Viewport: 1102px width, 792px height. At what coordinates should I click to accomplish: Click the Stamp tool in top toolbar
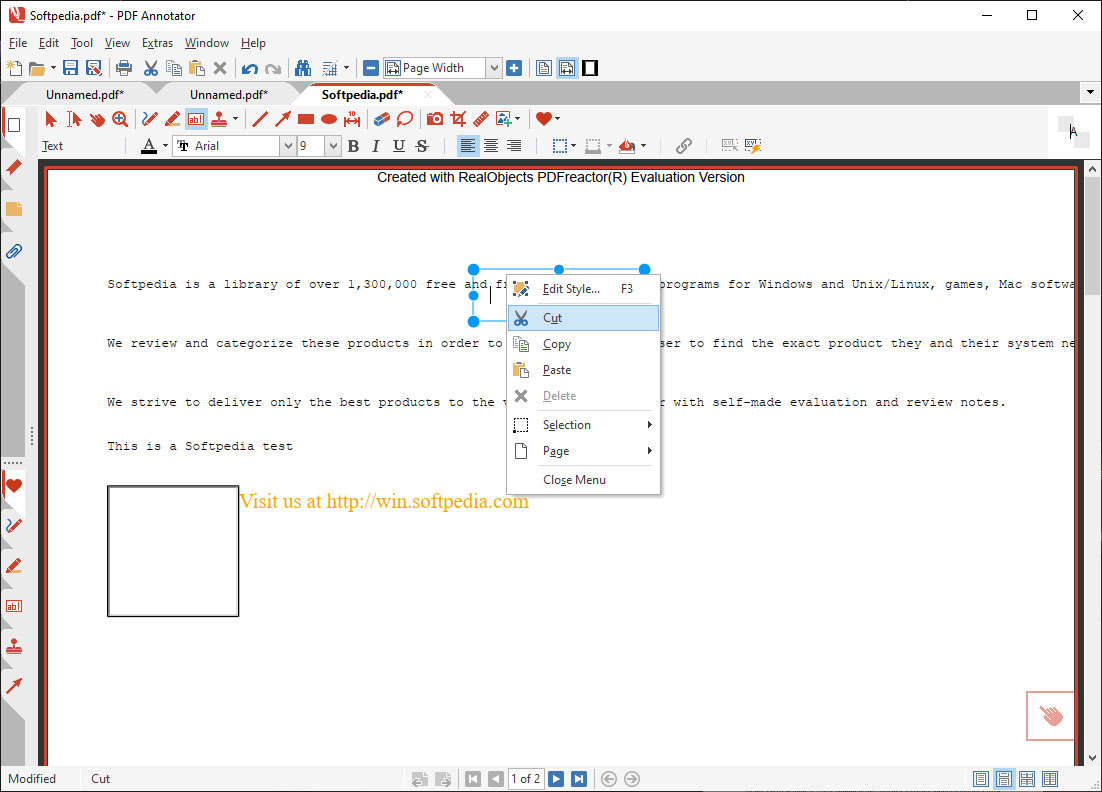219,119
